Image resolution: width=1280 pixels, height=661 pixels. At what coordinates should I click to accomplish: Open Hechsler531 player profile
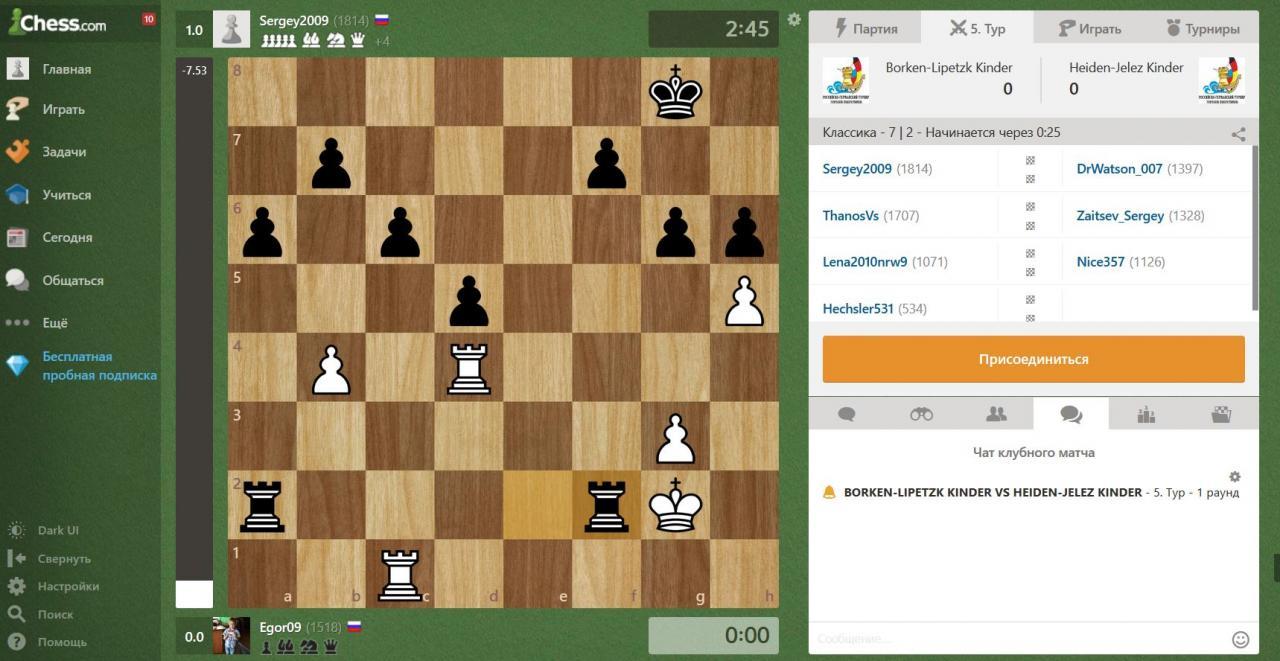858,309
